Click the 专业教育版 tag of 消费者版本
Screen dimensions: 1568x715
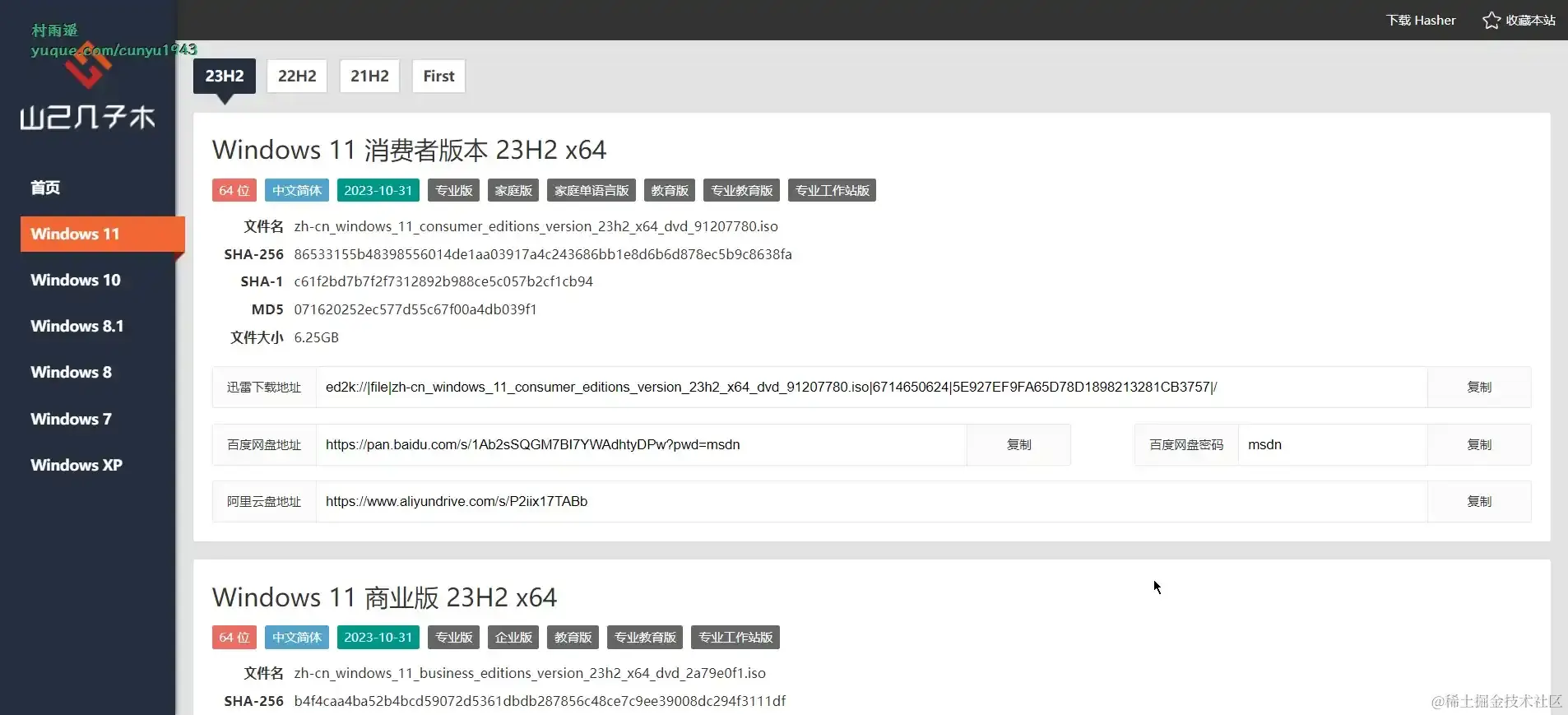742,190
